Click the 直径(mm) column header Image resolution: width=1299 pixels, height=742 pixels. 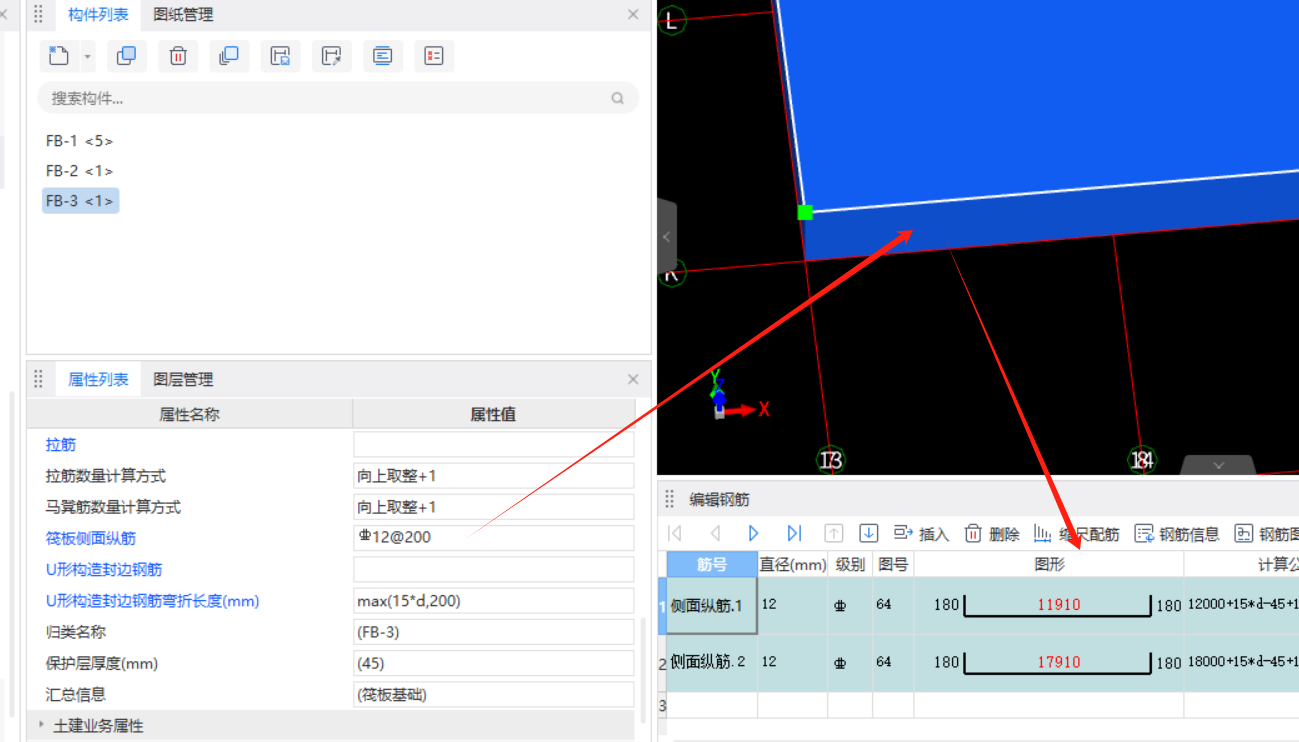tap(792, 564)
